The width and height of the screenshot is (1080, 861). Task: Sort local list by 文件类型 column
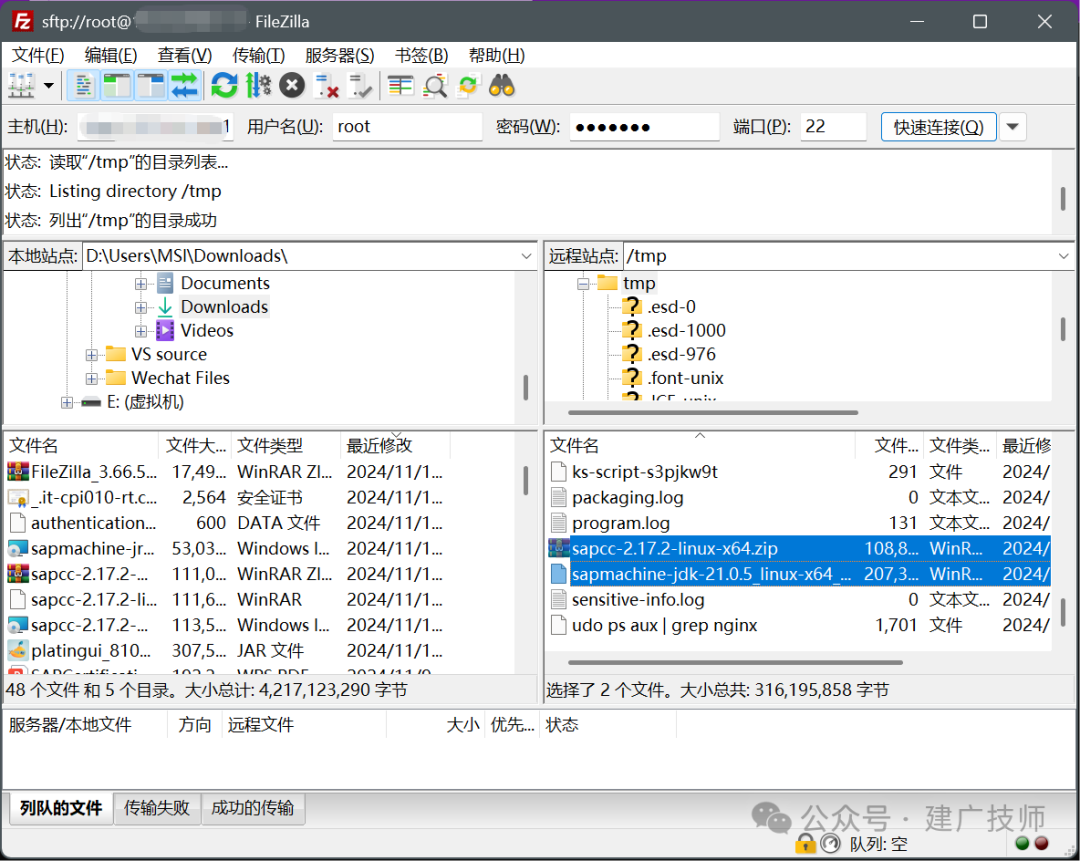point(286,446)
